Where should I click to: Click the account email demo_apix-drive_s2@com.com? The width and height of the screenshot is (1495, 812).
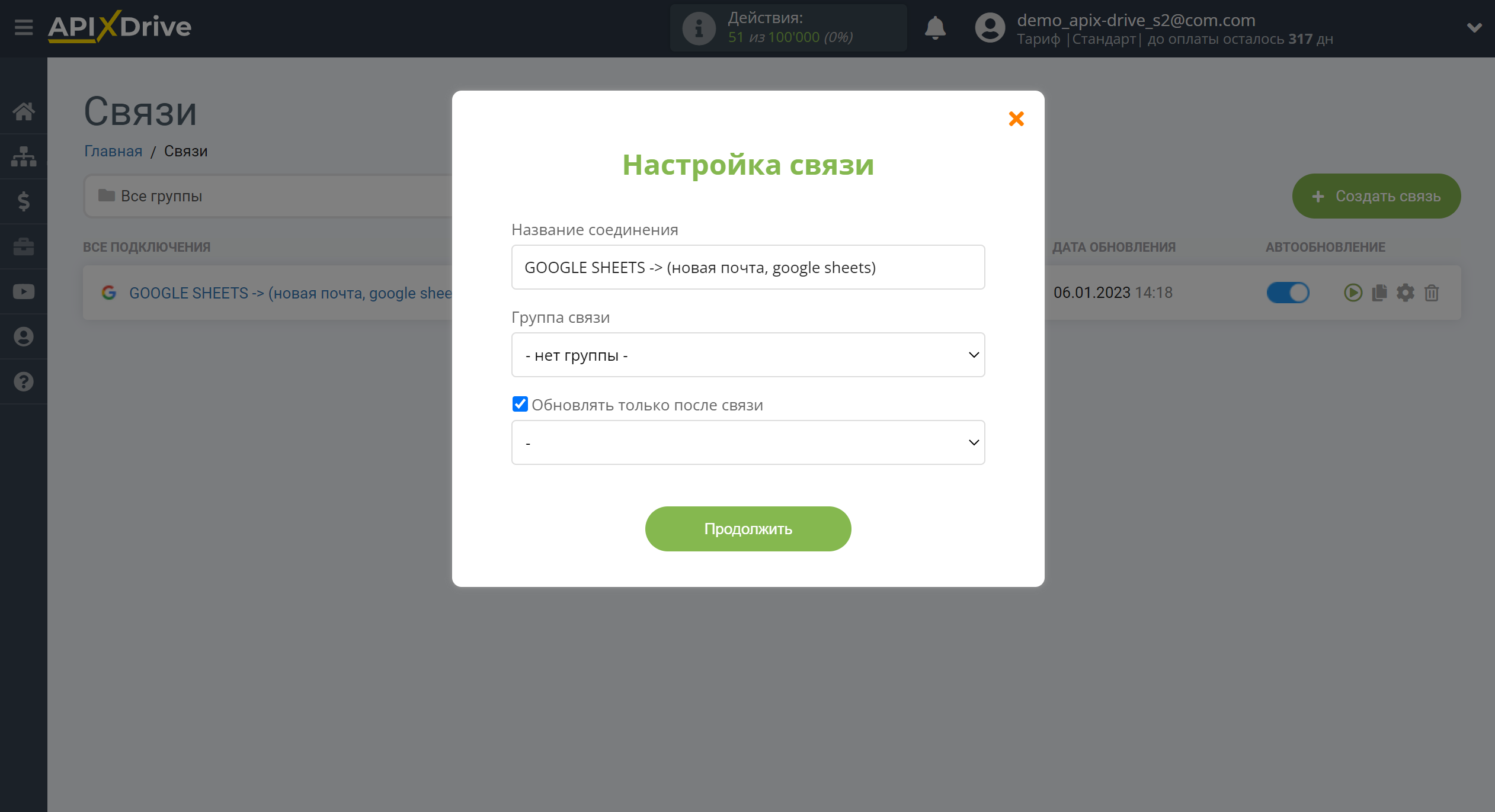pos(1136,20)
